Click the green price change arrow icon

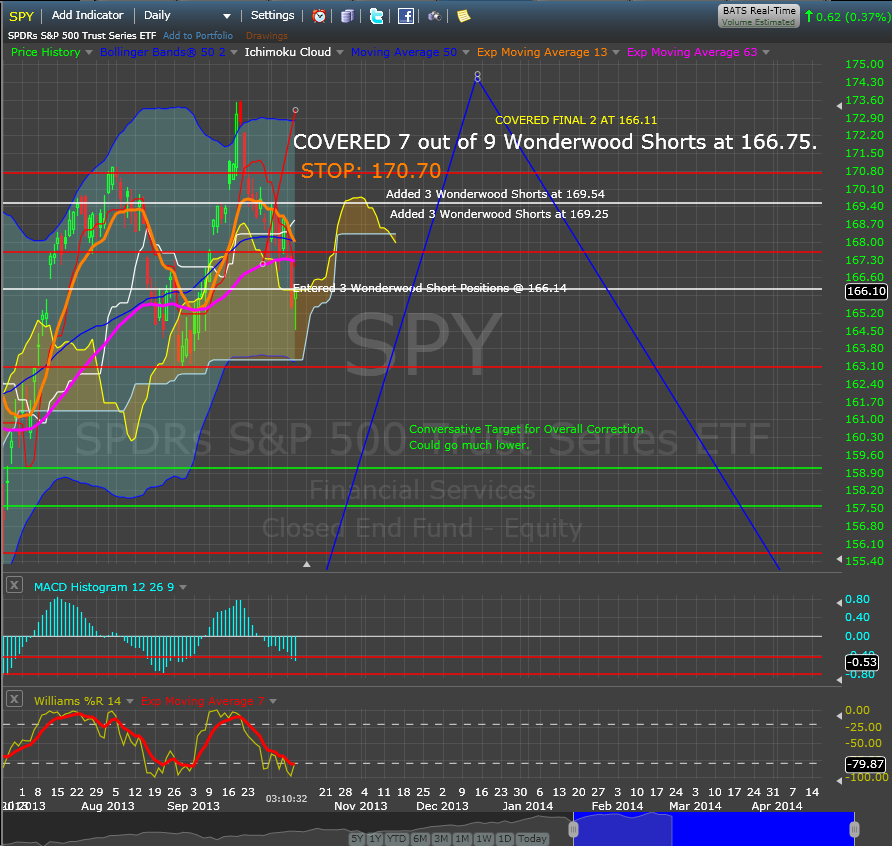pos(808,16)
